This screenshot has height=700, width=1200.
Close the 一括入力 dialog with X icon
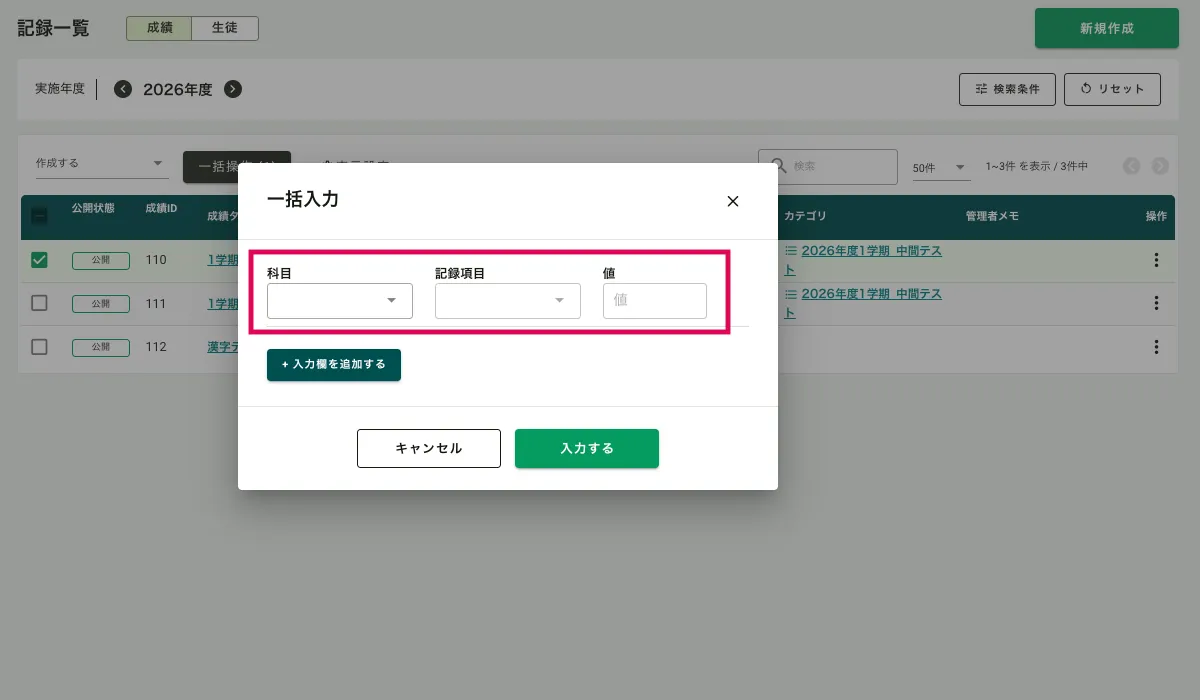coord(732,201)
